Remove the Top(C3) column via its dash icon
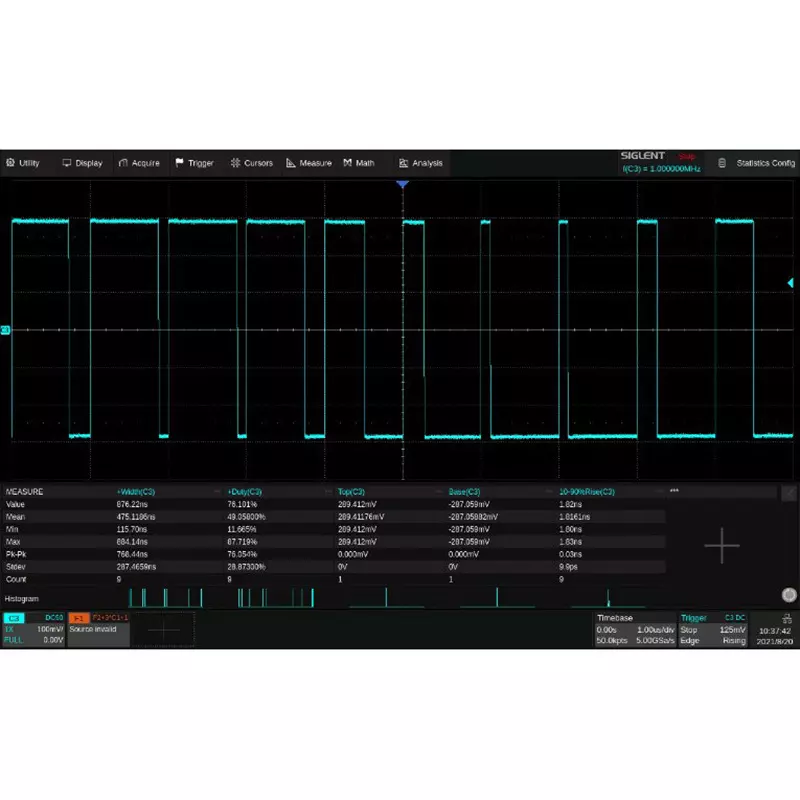800x800 pixels. coord(438,491)
